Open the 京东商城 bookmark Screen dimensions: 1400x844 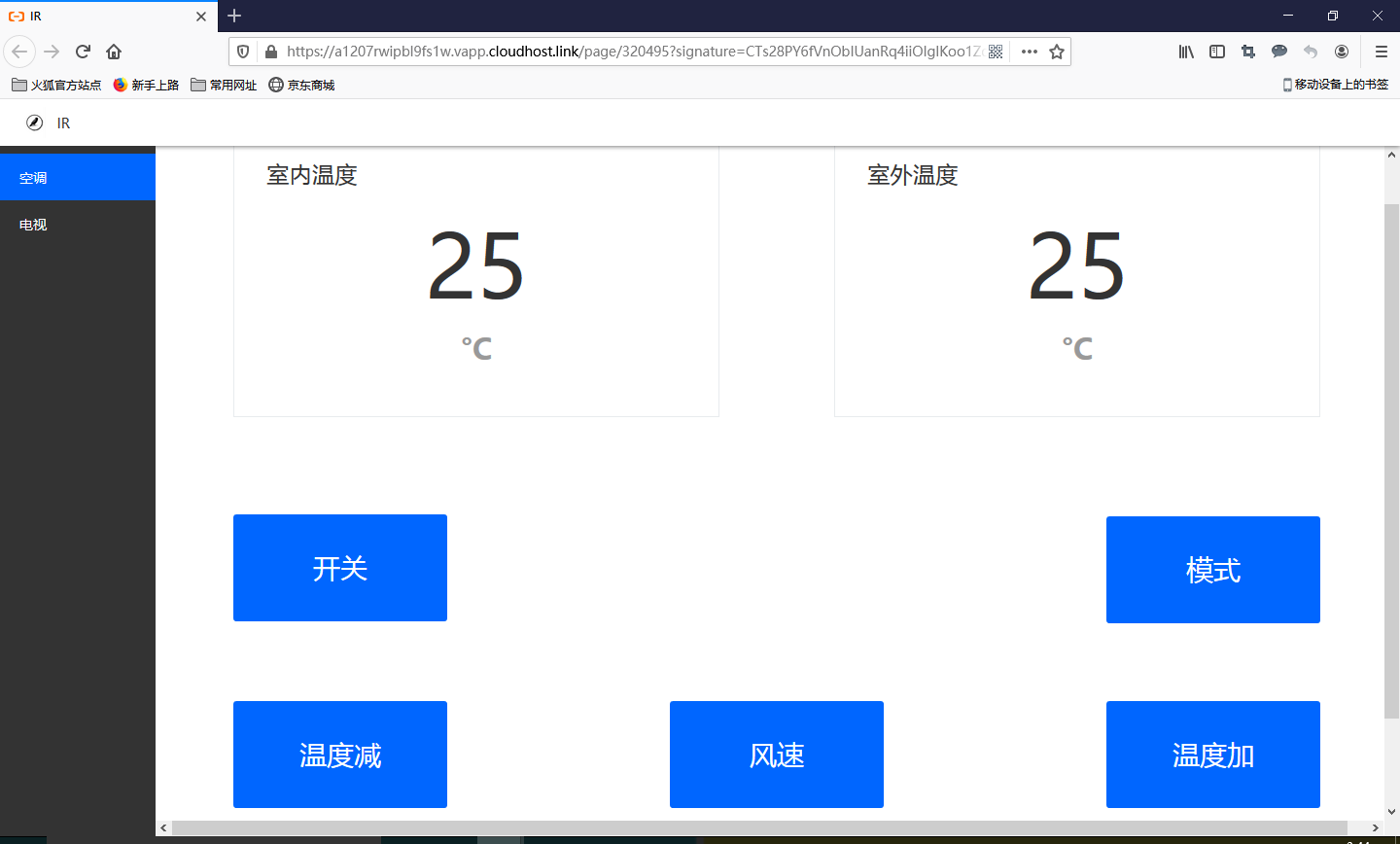coord(301,85)
